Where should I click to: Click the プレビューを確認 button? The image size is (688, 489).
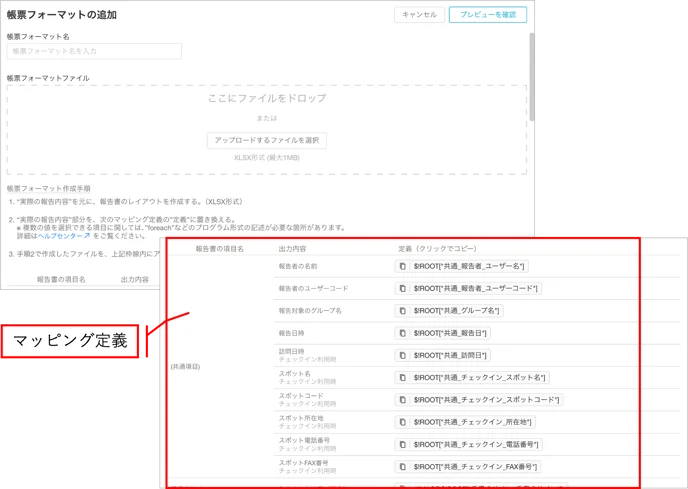pos(487,14)
